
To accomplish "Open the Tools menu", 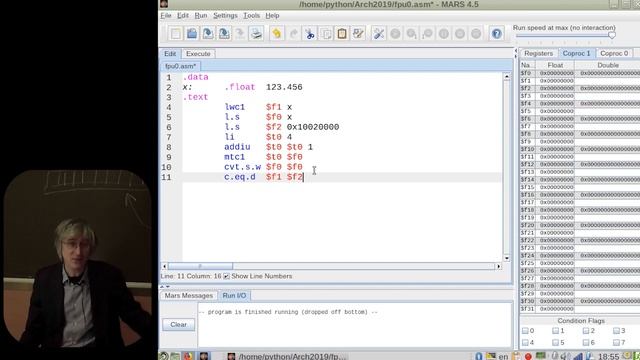I will (251, 16).
